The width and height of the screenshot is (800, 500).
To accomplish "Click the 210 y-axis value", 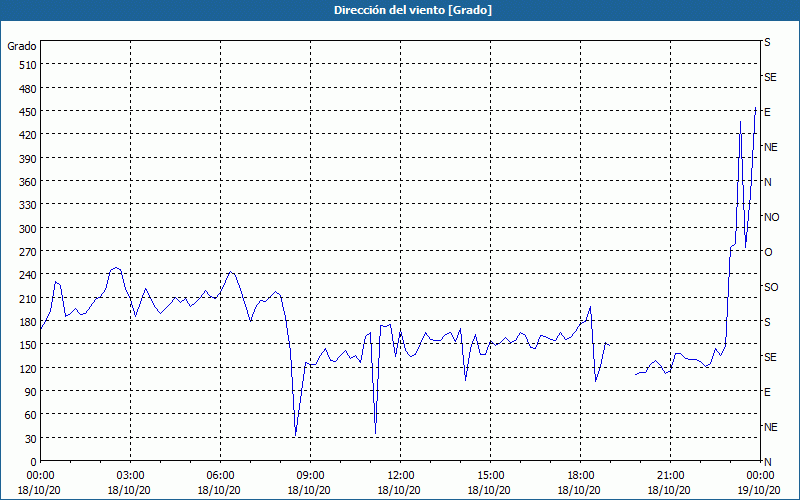I will coord(28,298).
